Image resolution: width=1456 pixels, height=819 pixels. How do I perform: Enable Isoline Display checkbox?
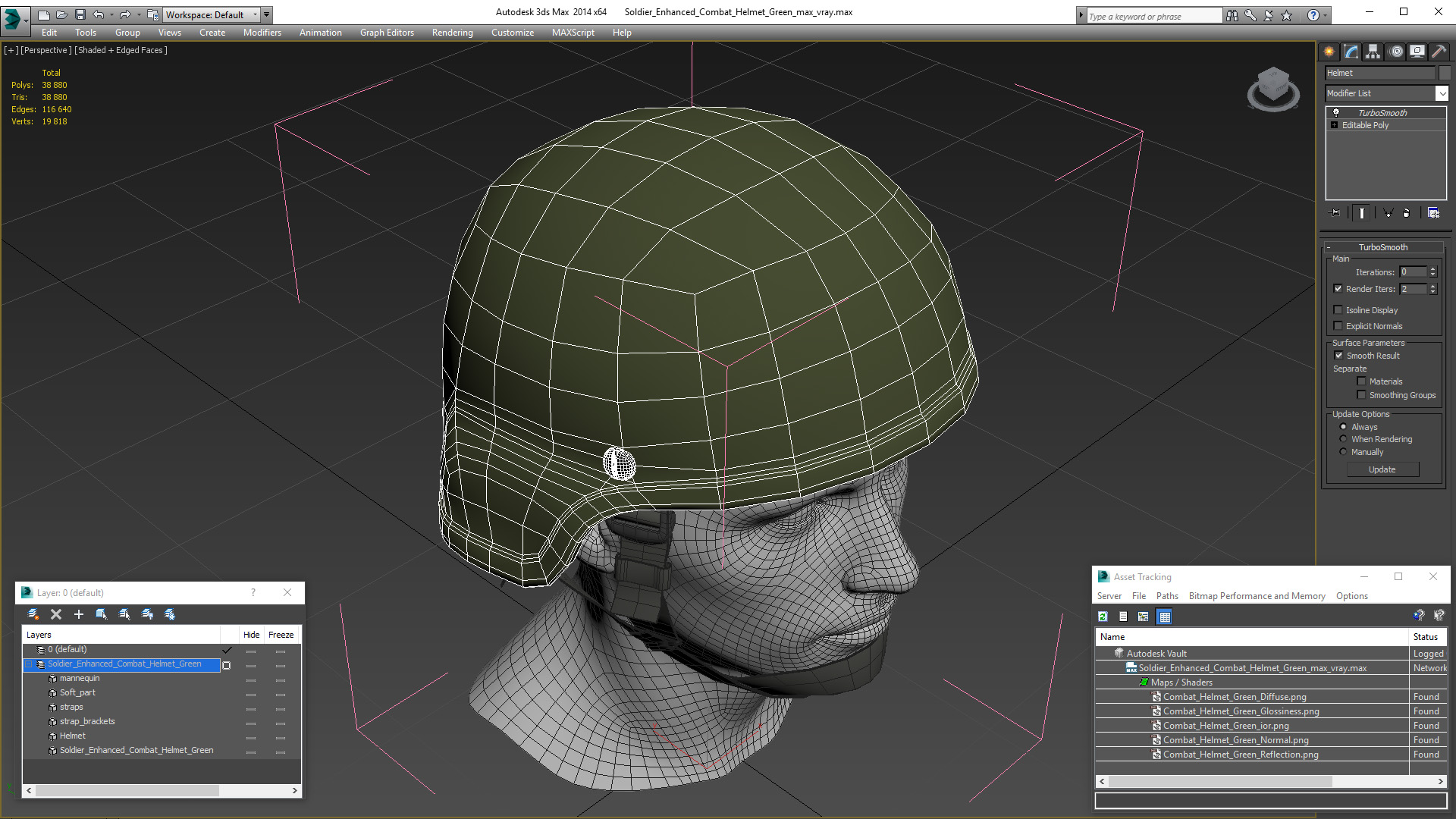click(1338, 309)
